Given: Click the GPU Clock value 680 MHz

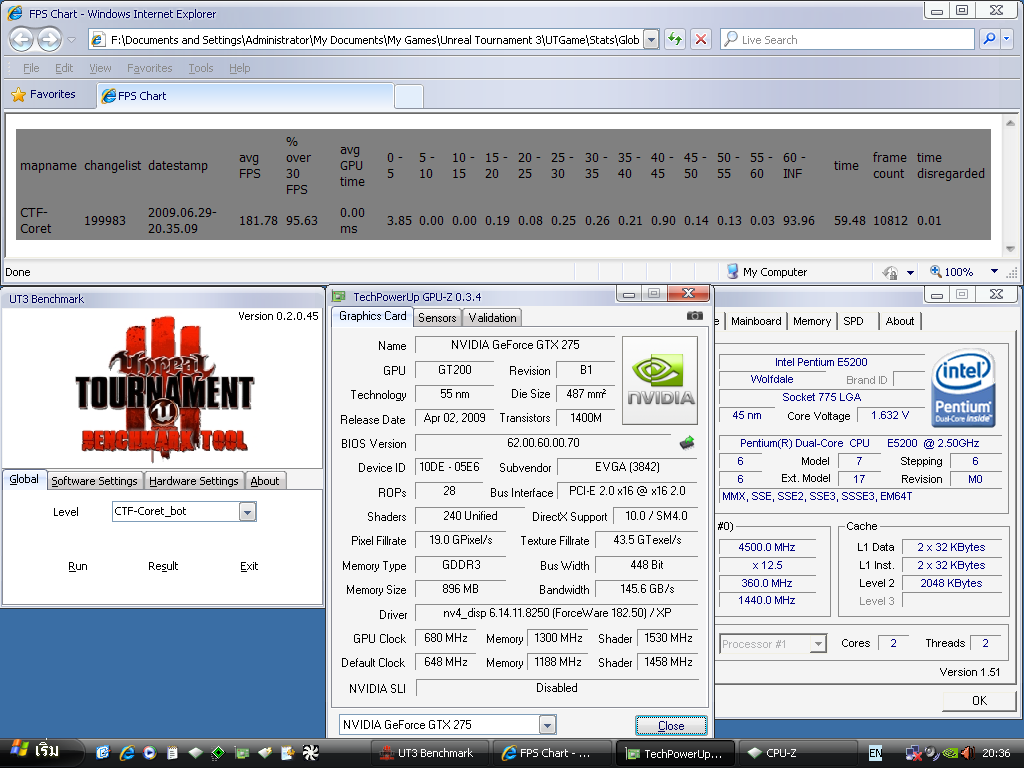Looking at the screenshot, I should (x=445, y=637).
